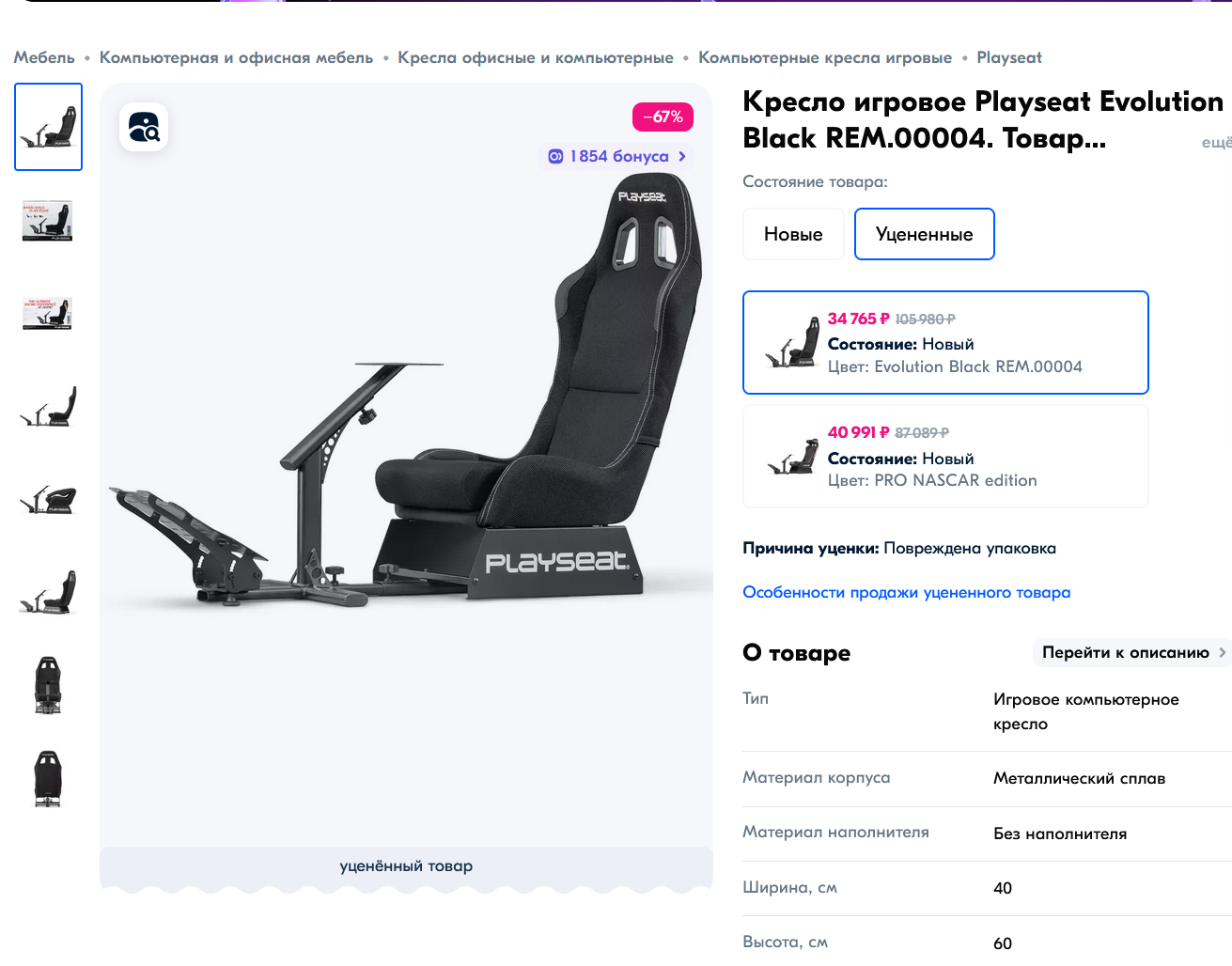The width and height of the screenshot is (1232, 966).
Task: Select the Уцененные condition option
Action: (925, 234)
